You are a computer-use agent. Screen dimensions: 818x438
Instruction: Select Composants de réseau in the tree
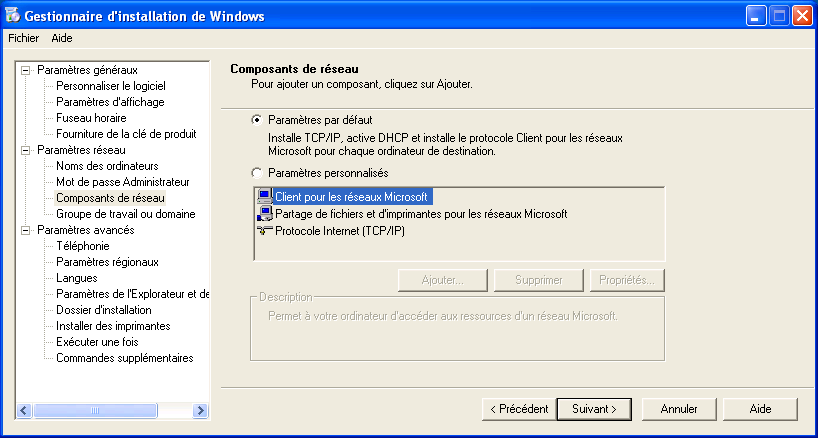[111, 198]
